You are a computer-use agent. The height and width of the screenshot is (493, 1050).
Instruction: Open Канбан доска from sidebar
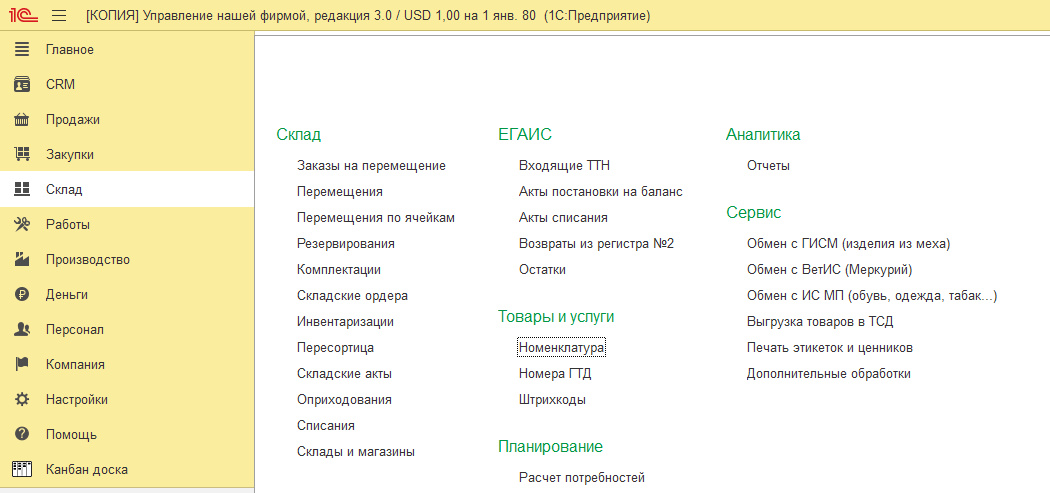[86, 469]
